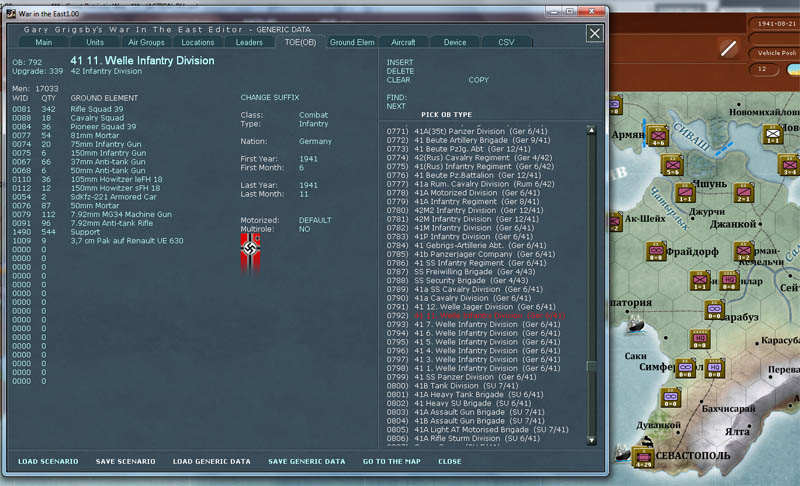Select OB 0787 SS Freiwillig Brigade

(x=460, y=272)
